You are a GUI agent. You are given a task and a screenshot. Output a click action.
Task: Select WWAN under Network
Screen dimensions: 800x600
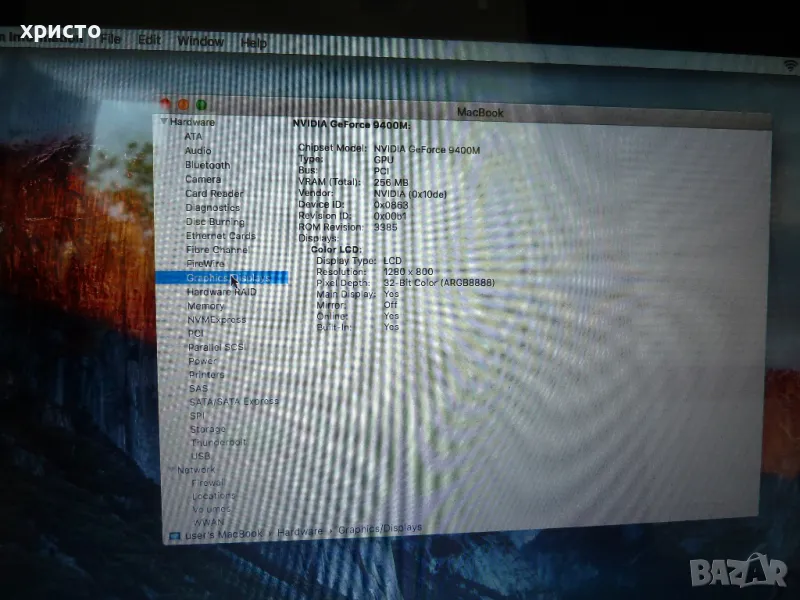209,522
